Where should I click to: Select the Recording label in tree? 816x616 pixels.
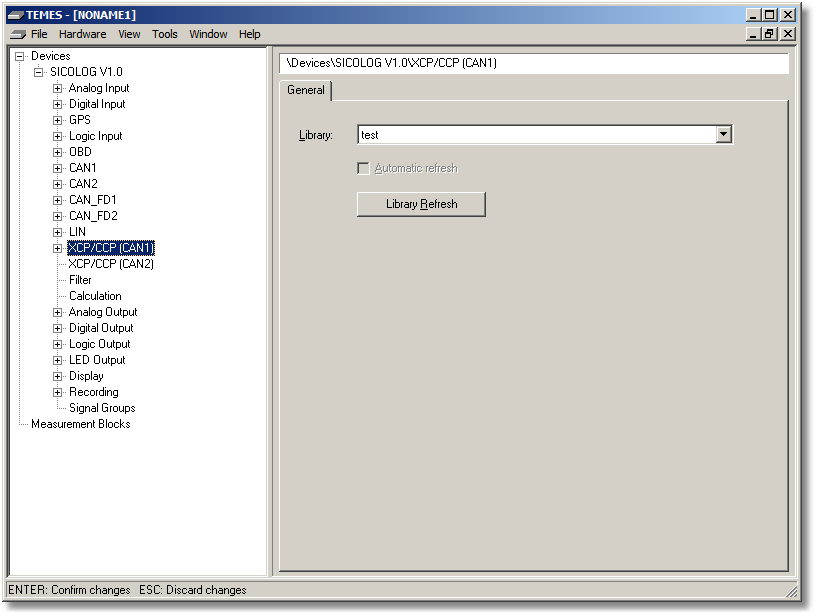coord(94,392)
